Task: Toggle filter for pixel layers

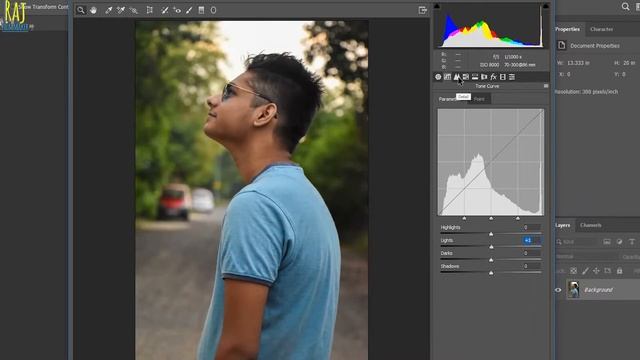Action: (607, 242)
